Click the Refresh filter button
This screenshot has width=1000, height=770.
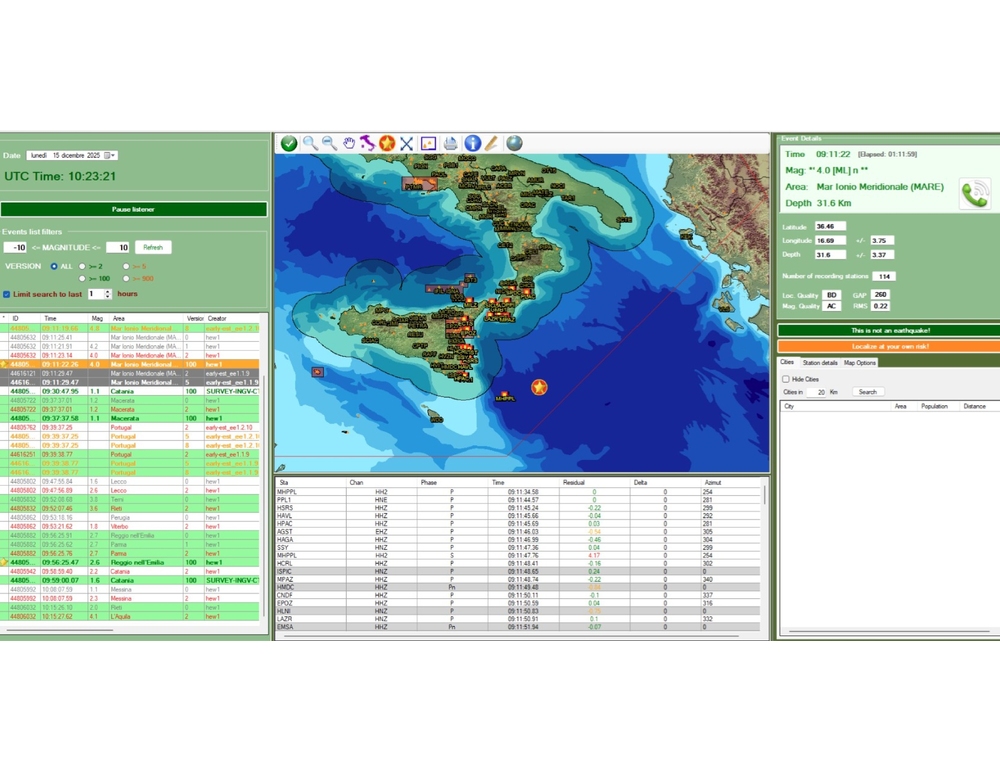coord(153,247)
